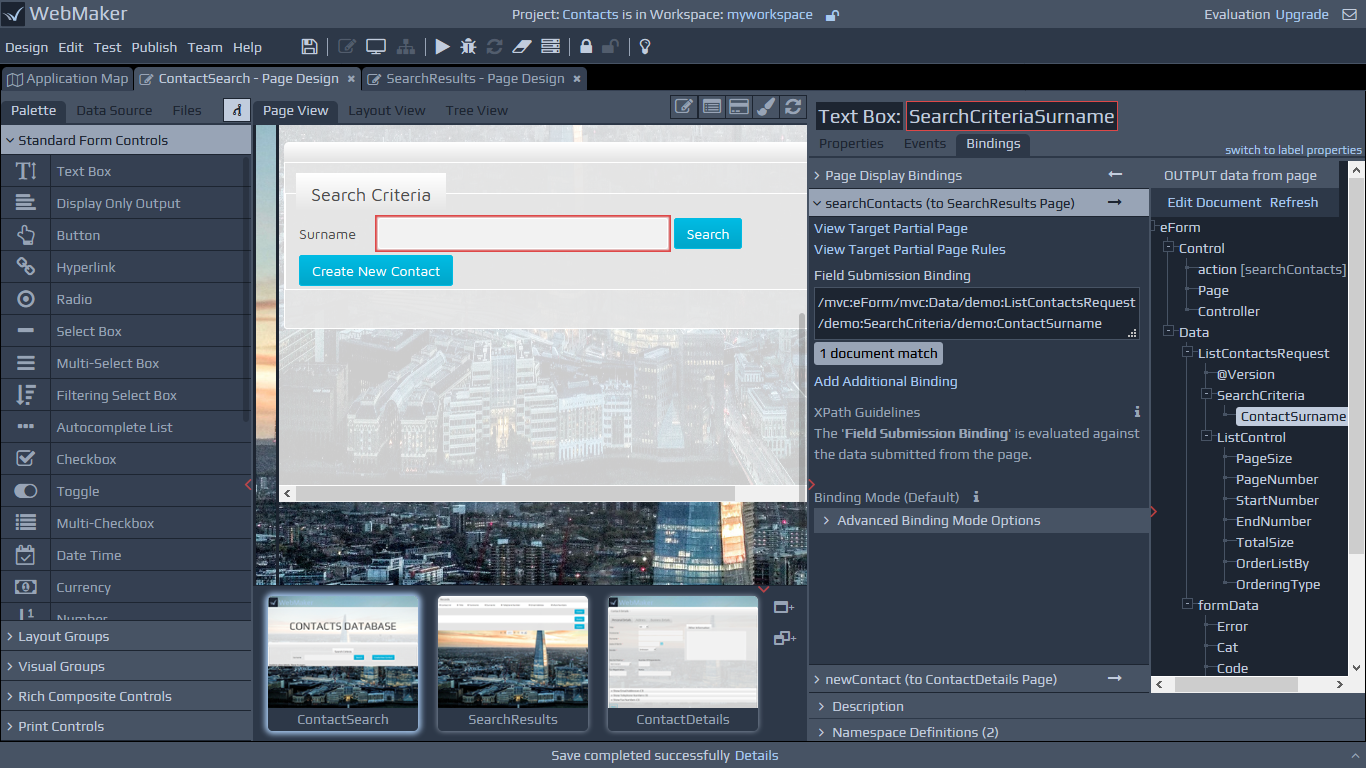Image resolution: width=1366 pixels, height=768 pixels.
Task: Click the accessibility figure icon beside Files tab
Action: point(237,110)
